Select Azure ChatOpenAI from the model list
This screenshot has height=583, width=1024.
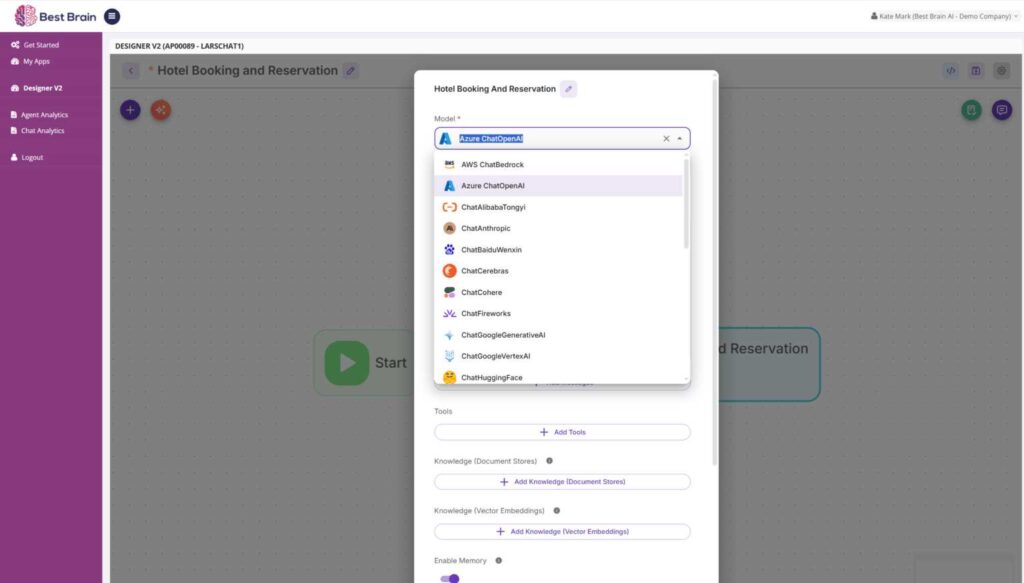coord(558,186)
